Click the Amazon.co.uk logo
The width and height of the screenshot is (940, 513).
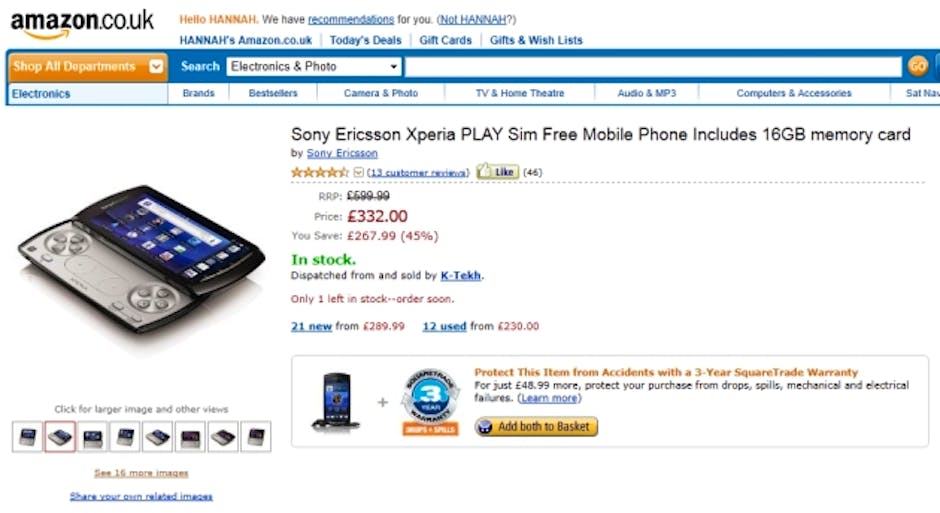coord(82,24)
